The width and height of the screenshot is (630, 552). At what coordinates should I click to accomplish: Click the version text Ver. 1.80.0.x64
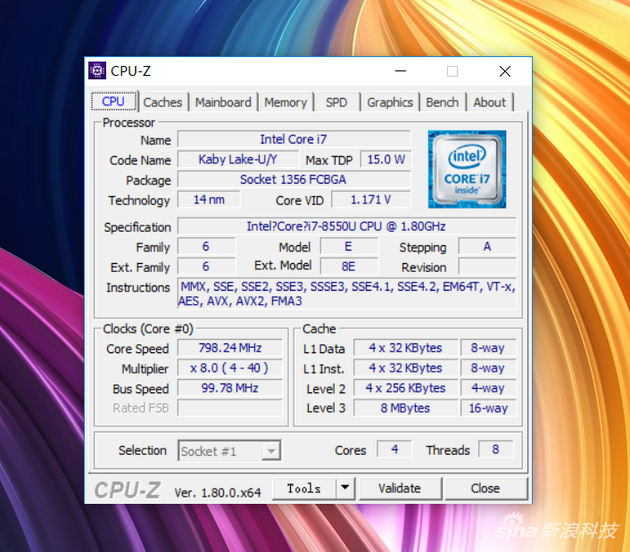(217, 493)
